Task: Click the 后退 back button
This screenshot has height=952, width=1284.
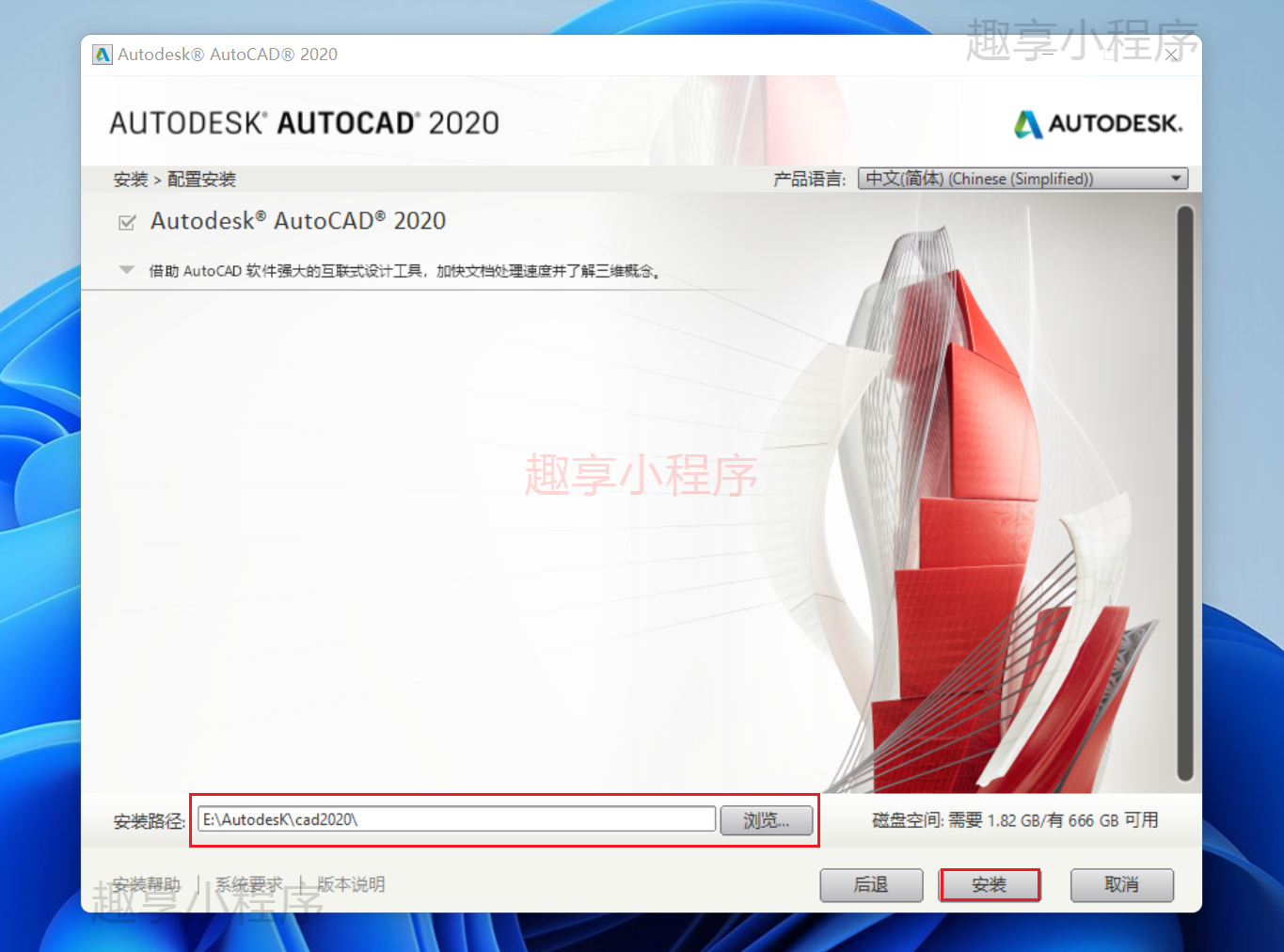Action: click(x=871, y=885)
